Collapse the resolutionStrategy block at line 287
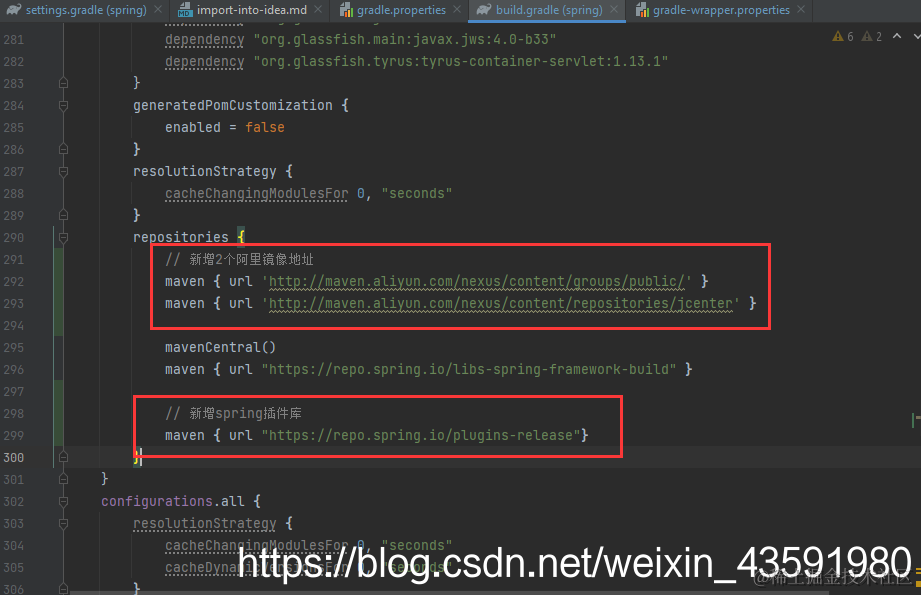The width and height of the screenshot is (921, 595). [x=63, y=172]
